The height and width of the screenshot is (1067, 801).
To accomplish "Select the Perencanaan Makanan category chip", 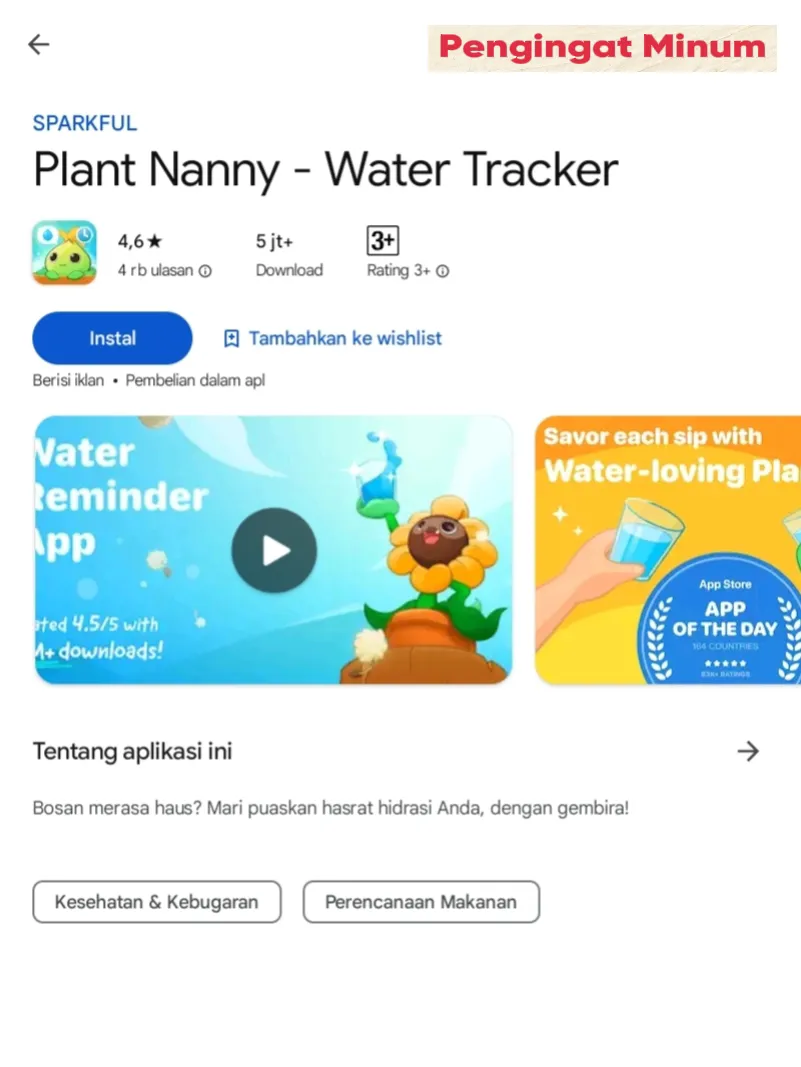I will (x=421, y=902).
